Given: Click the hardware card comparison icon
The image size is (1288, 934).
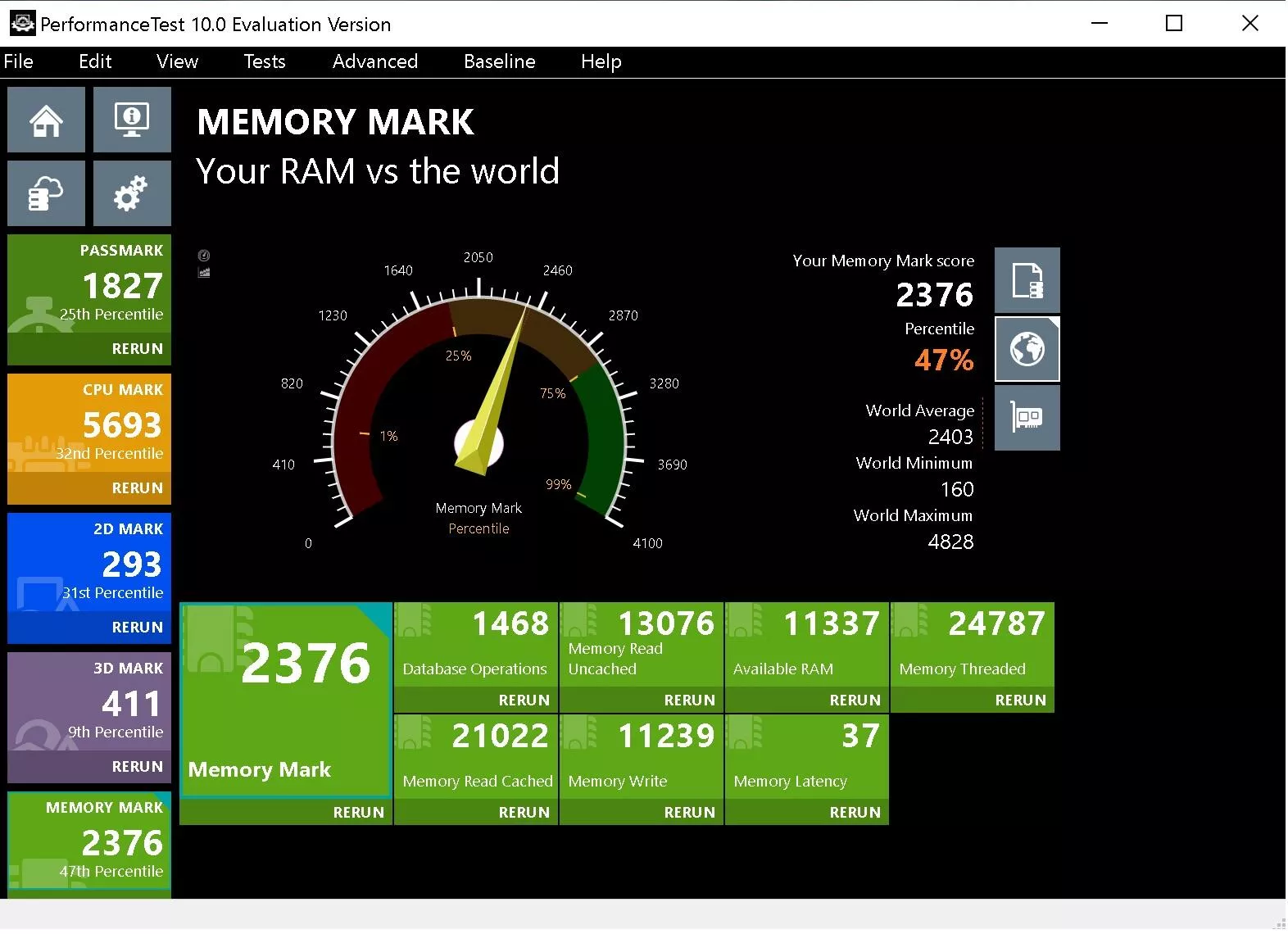Looking at the screenshot, I should [1027, 418].
